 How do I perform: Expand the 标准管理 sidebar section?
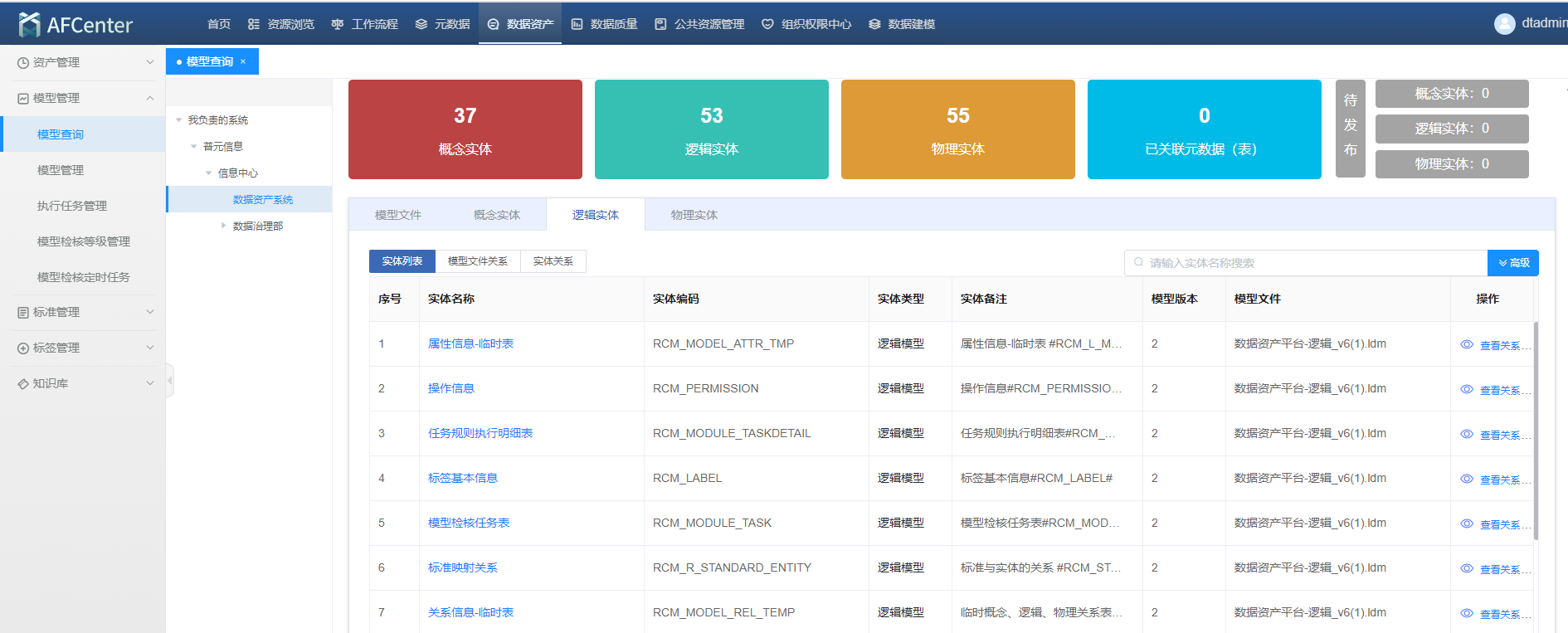pyautogui.click(x=150, y=312)
